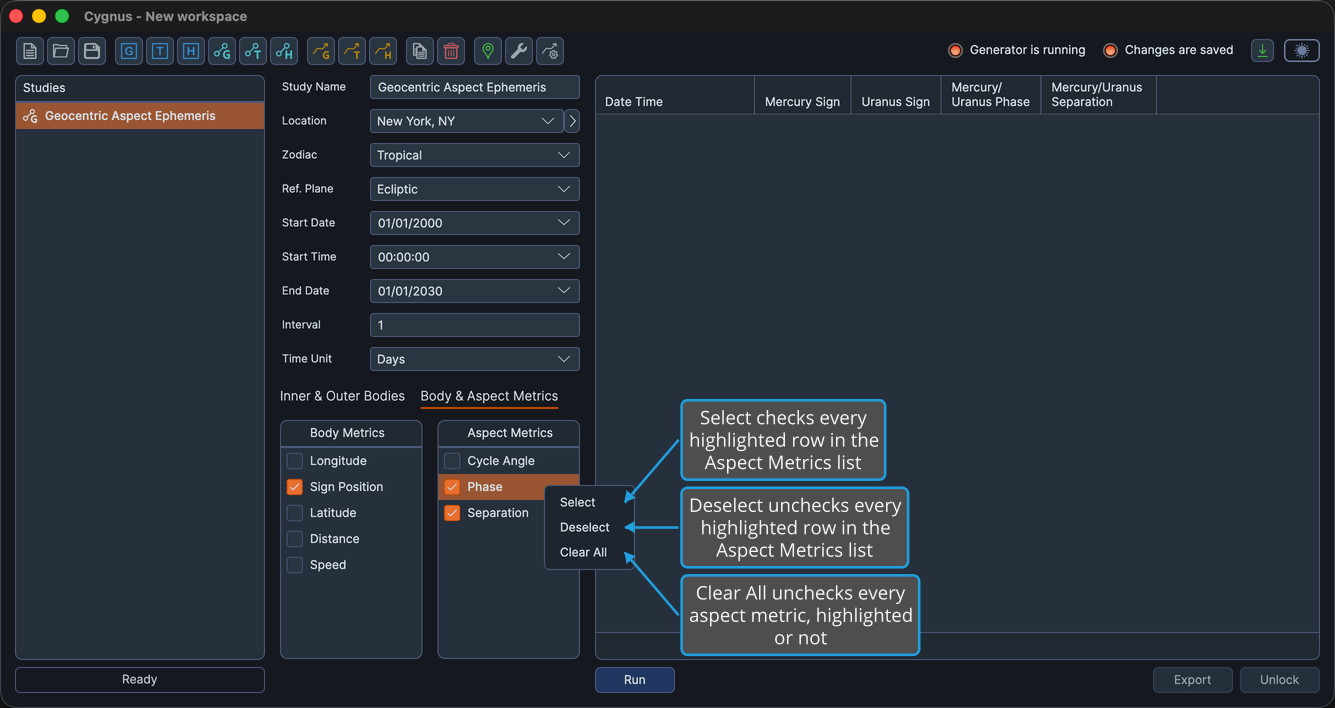This screenshot has height=708, width=1335.
Task: Click the Changes are saved indicator light
Action: 1110,50
